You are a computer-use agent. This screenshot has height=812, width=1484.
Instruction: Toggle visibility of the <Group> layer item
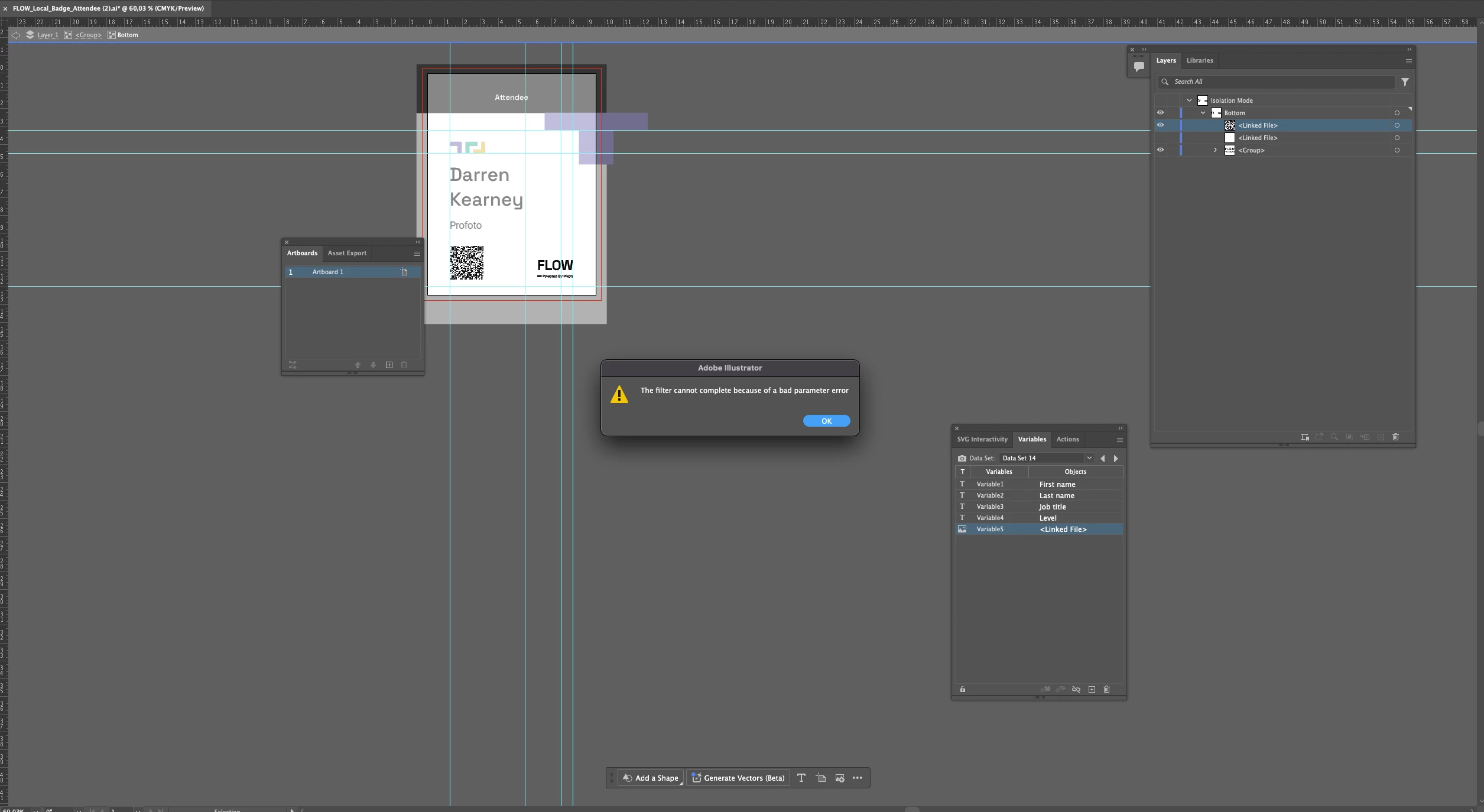(x=1160, y=150)
